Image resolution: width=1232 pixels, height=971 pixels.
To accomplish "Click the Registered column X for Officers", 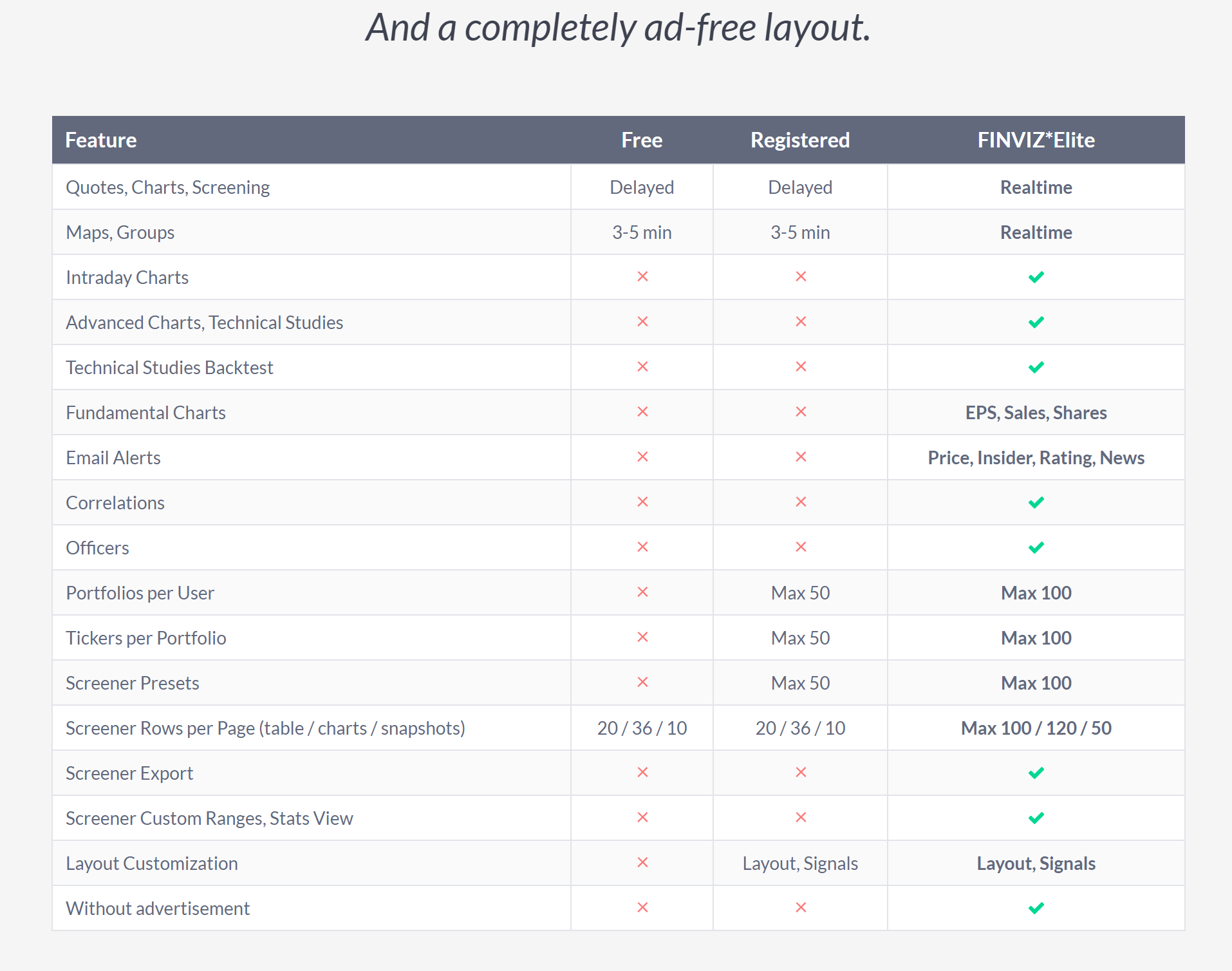I will (800, 547).
